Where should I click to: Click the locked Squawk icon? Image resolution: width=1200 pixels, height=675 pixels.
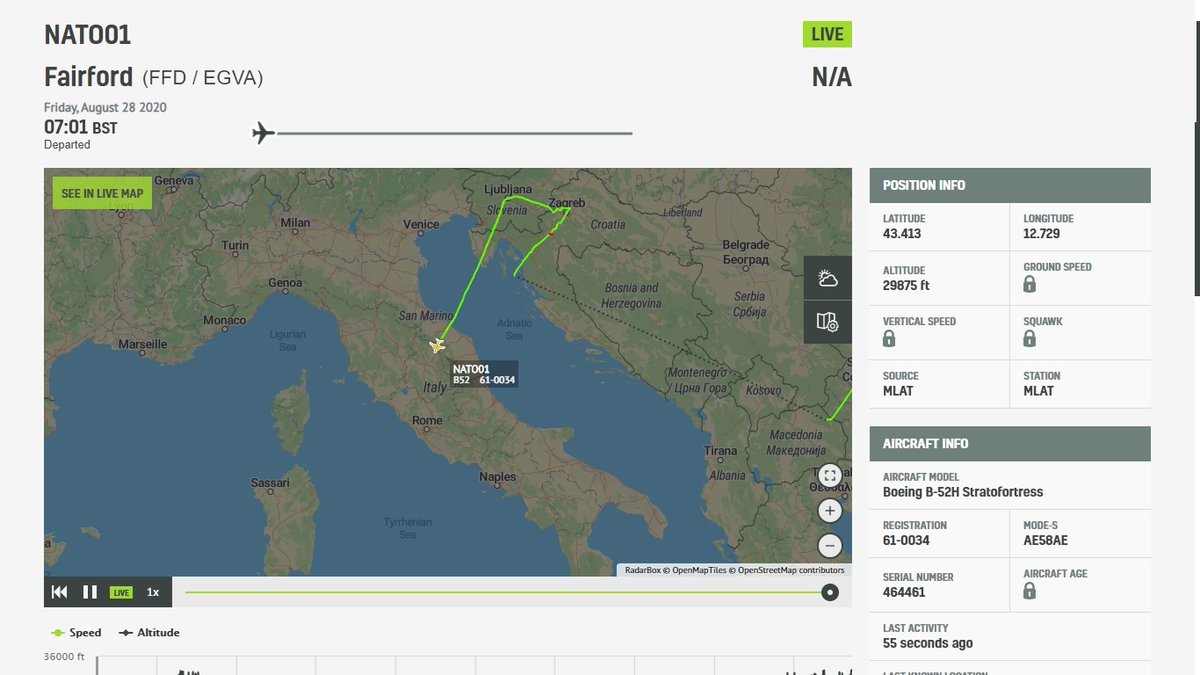[x=1030, y=339]
